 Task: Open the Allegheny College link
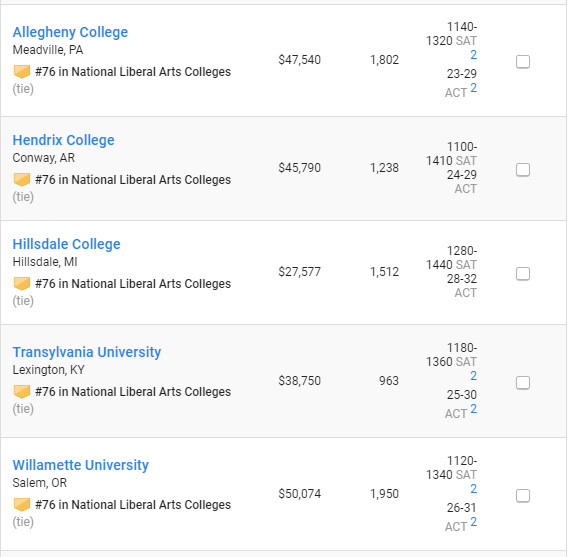click(x=70, y=32)
